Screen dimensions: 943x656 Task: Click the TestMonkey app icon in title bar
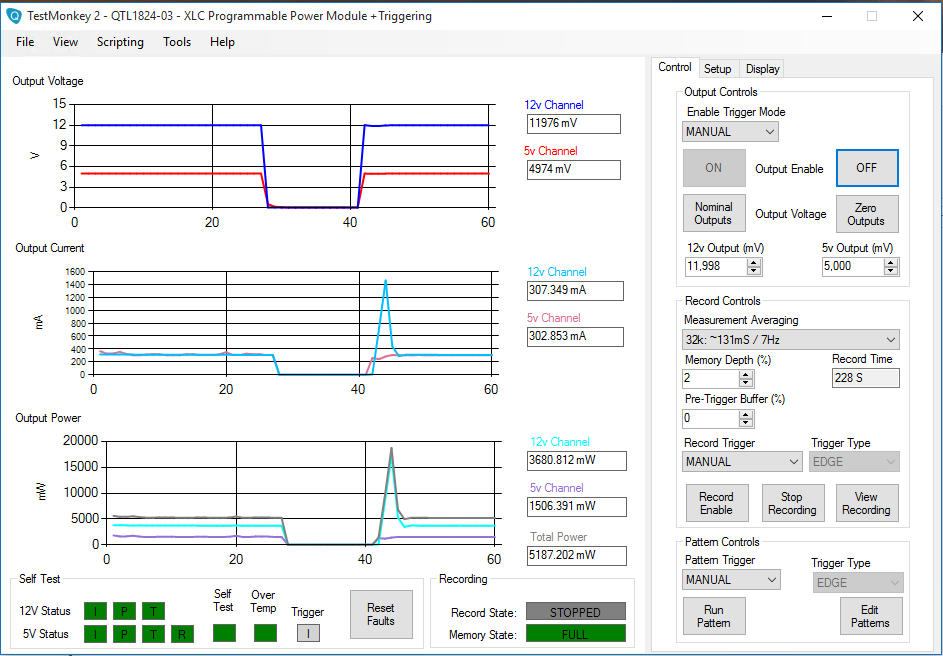click(14, 16)
